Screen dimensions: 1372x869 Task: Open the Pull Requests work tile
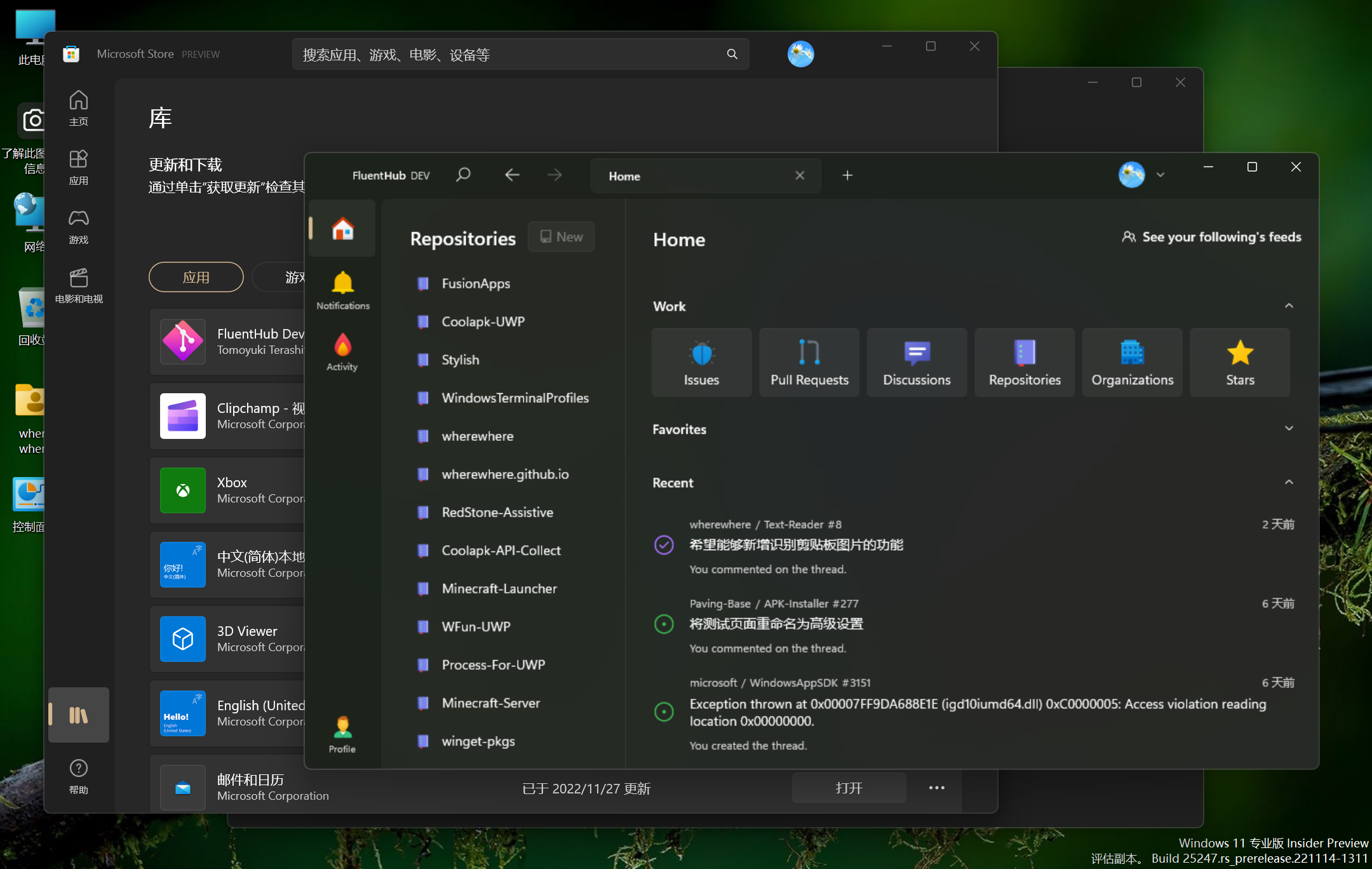click(809, 362)
